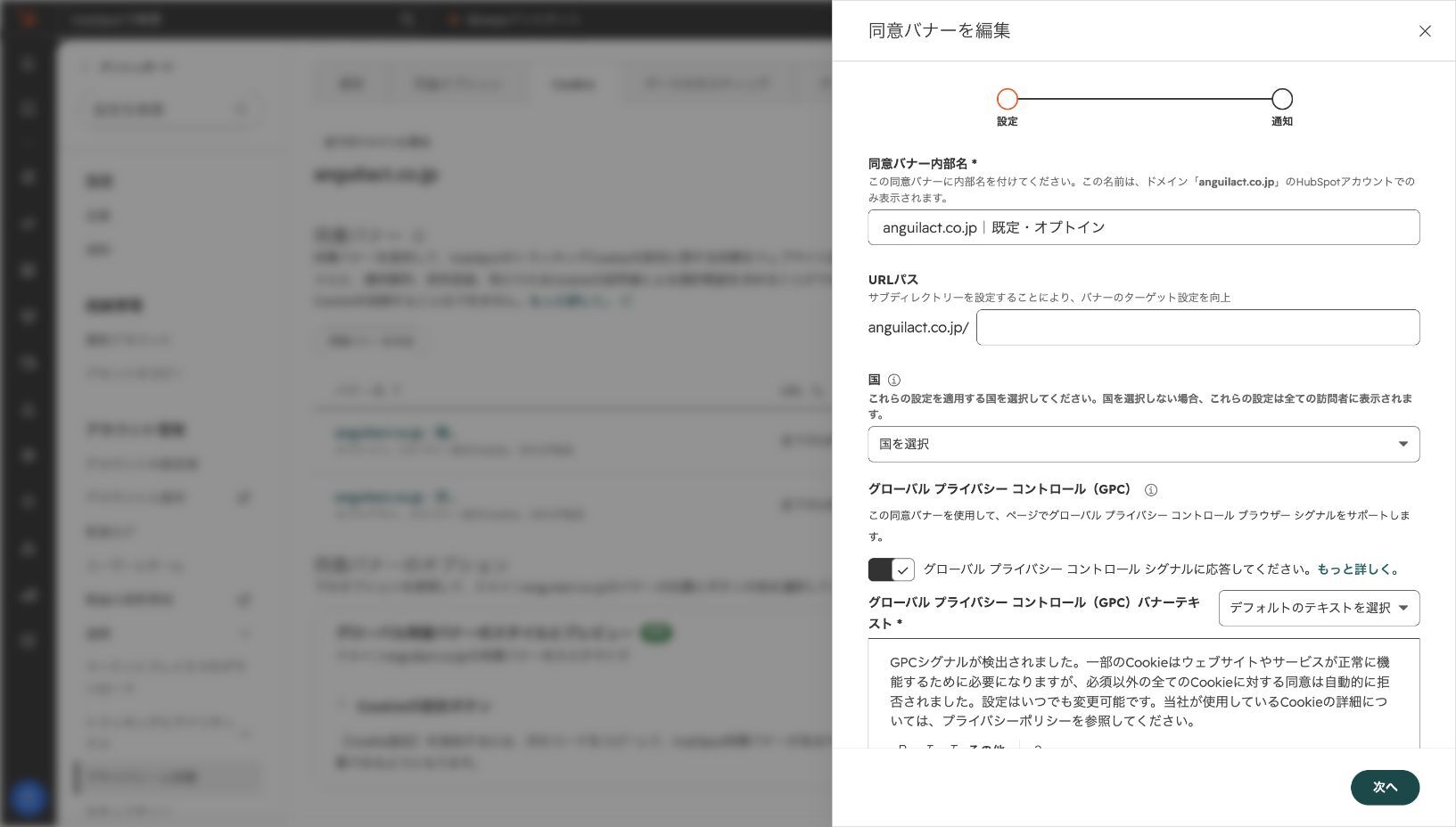Open the デフォルトのテキストを選択 dropdown
The image size is (1456, 827).
point(1320,608)
